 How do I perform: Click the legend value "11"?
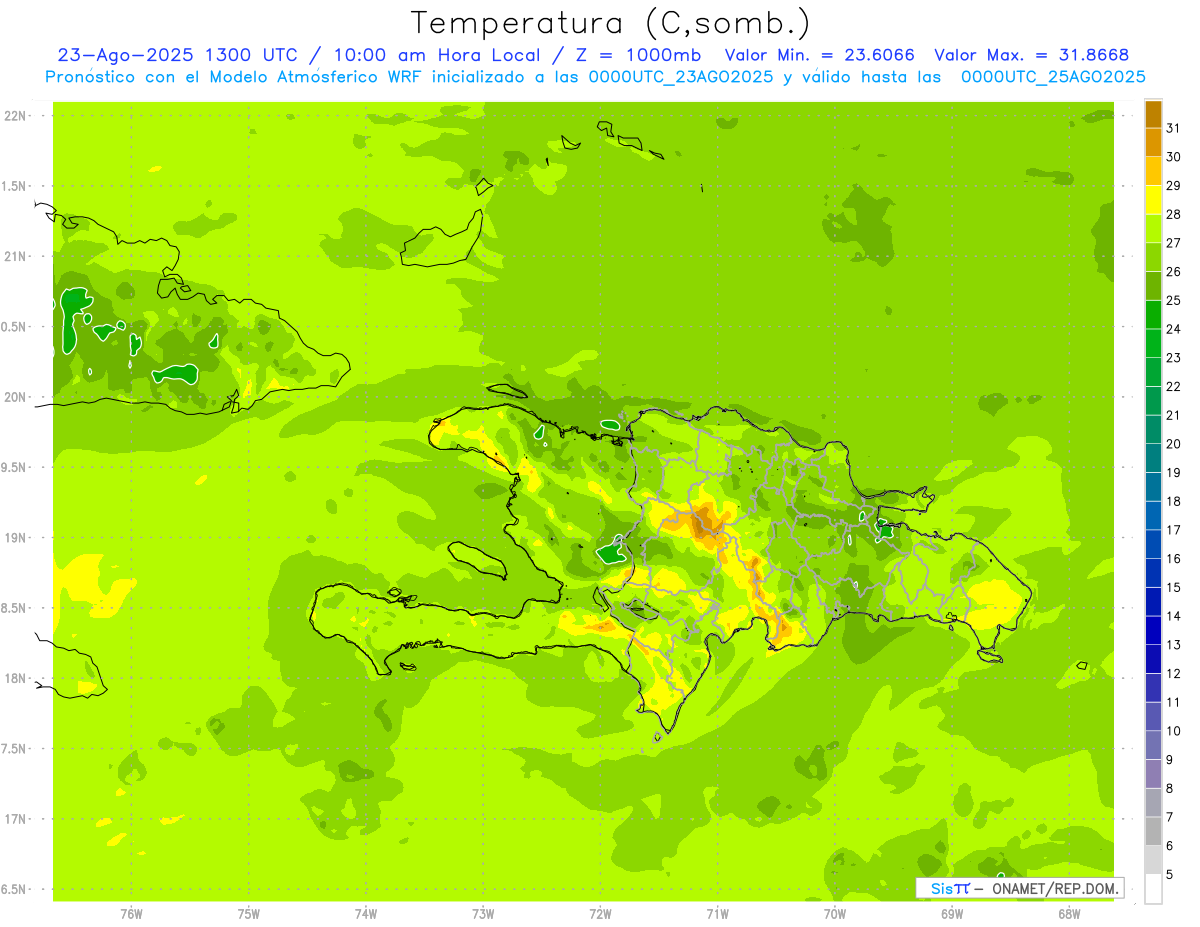coord(1174,703)
